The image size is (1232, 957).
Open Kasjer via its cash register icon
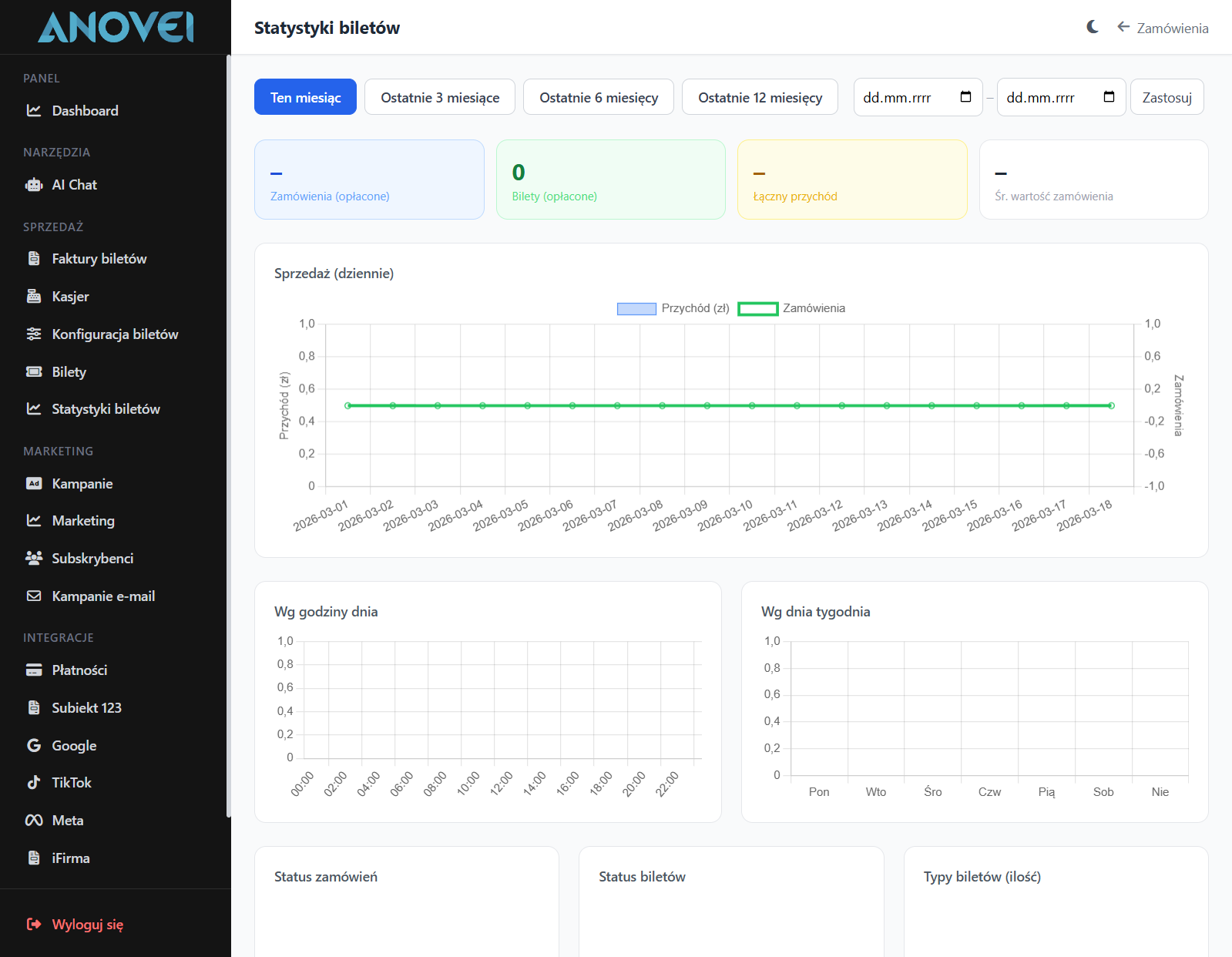point(34,297)
